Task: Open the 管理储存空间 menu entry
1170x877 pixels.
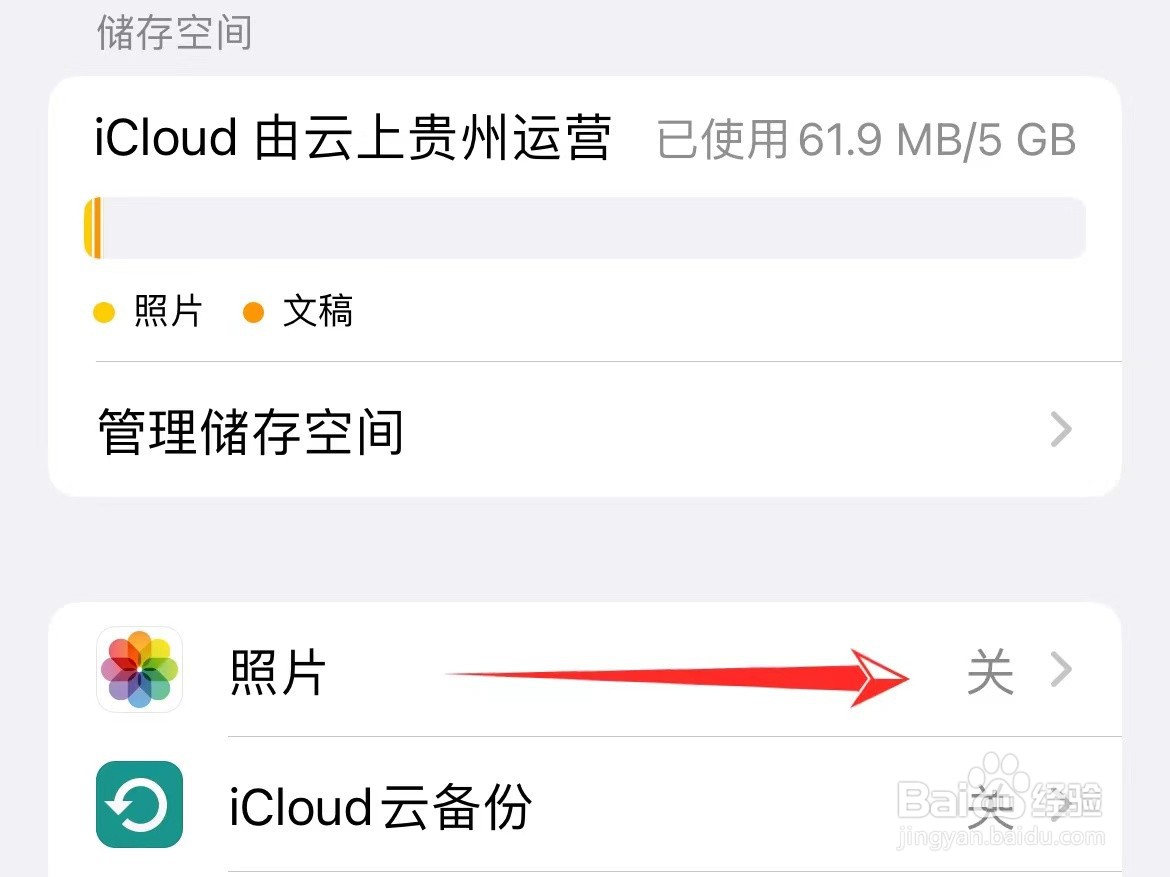Action: tap(585, 430)
